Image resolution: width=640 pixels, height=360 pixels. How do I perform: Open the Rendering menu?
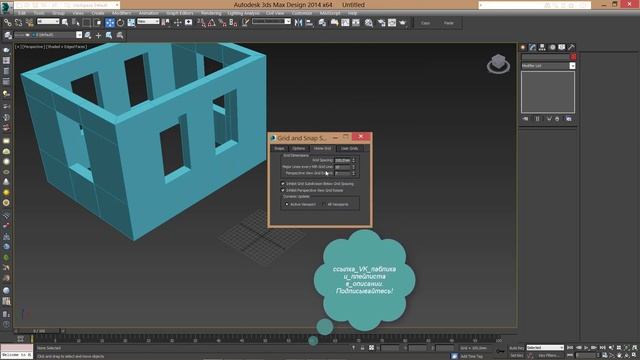211,13
